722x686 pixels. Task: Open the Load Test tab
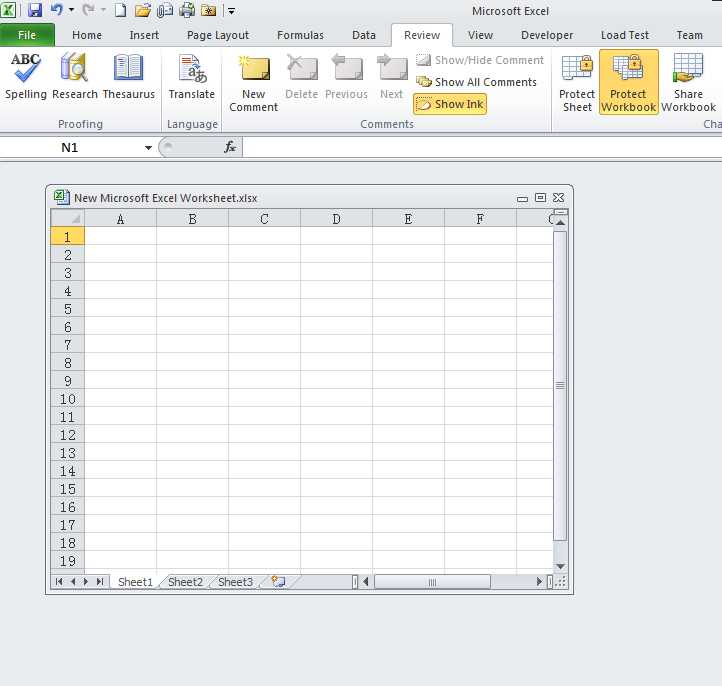pyautogui.click(x=624, y=35)
